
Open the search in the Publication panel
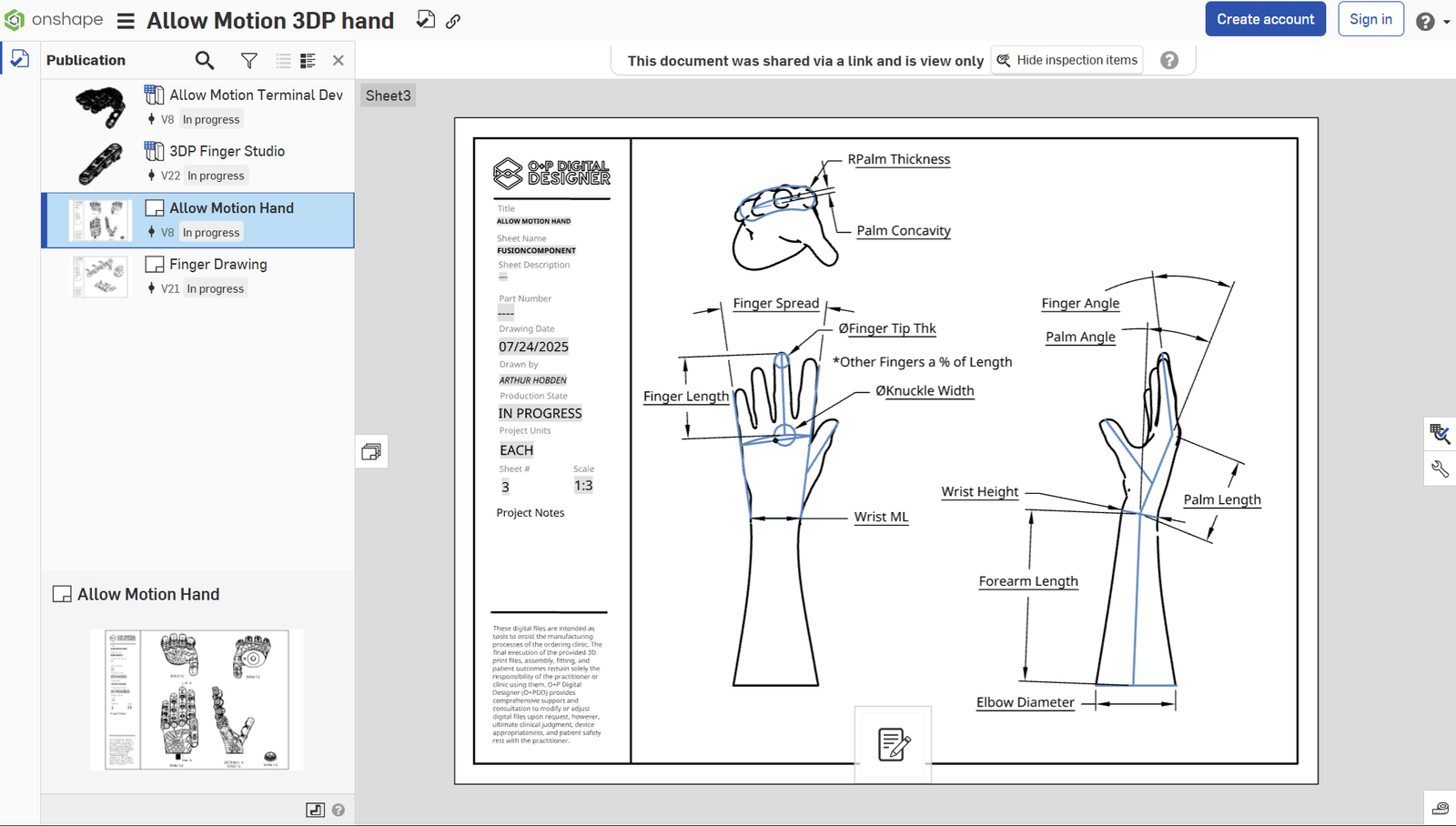[204, 60]
